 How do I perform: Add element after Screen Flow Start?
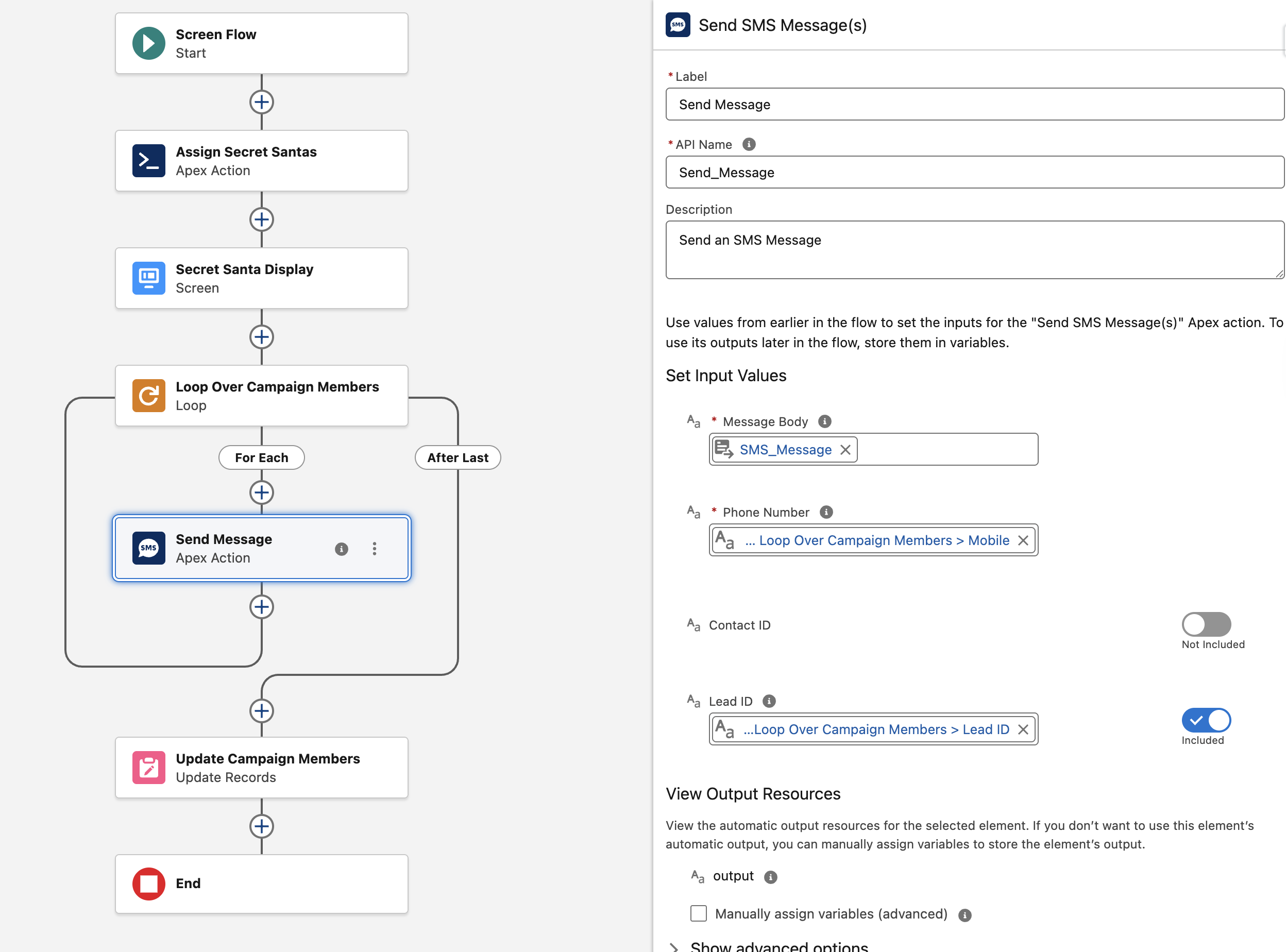(262, 102)
